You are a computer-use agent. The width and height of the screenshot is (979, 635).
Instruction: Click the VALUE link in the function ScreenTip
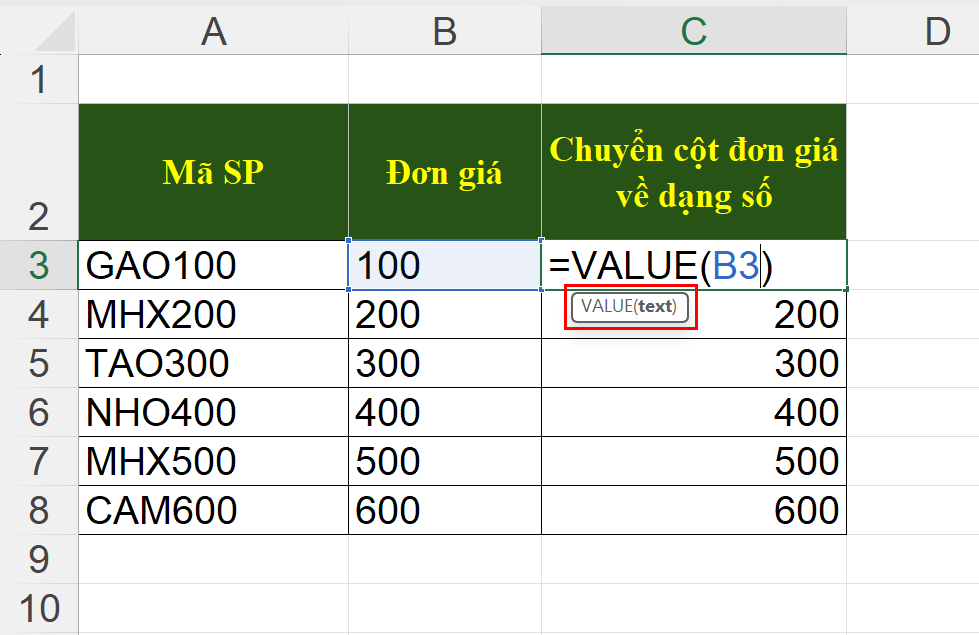coord(604,309)
